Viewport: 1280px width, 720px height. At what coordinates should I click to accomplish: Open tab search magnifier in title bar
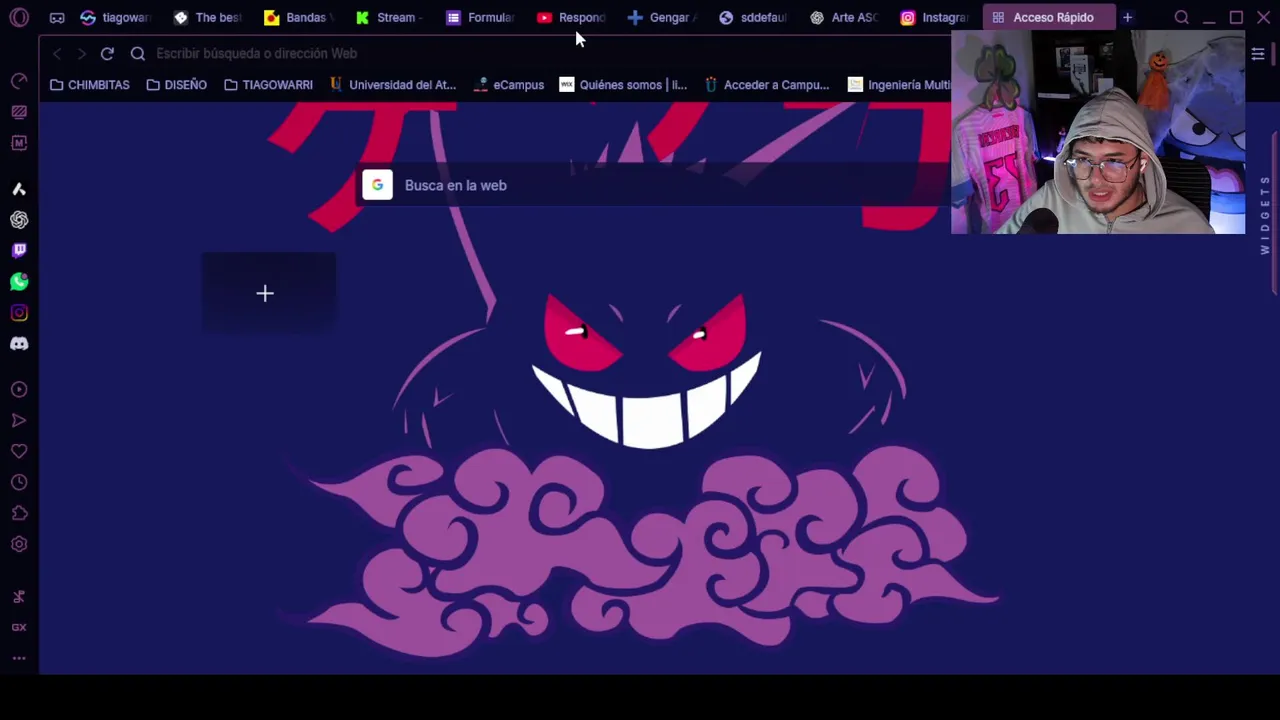coord(1182,17)
